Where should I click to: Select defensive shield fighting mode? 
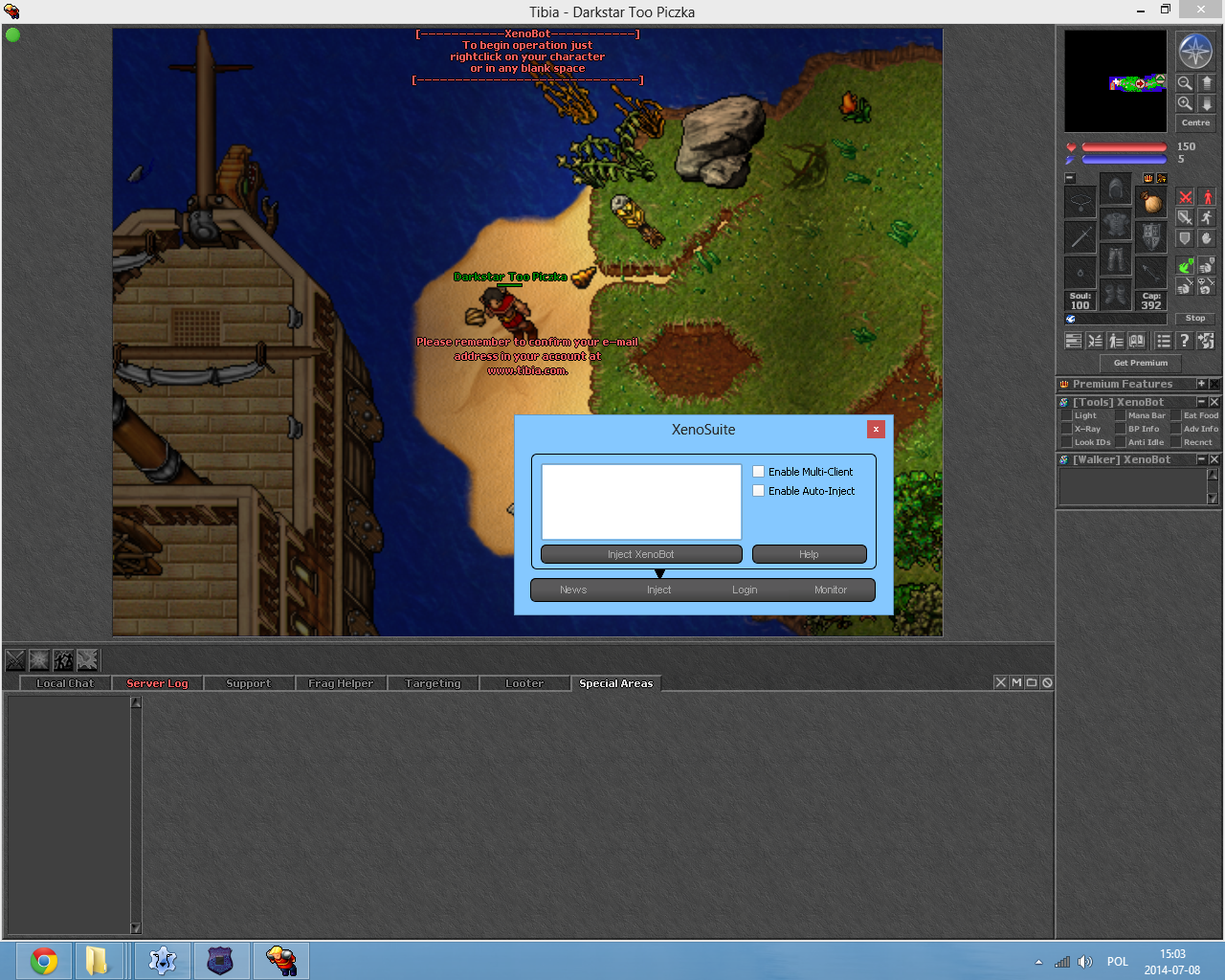point(1185,238)
